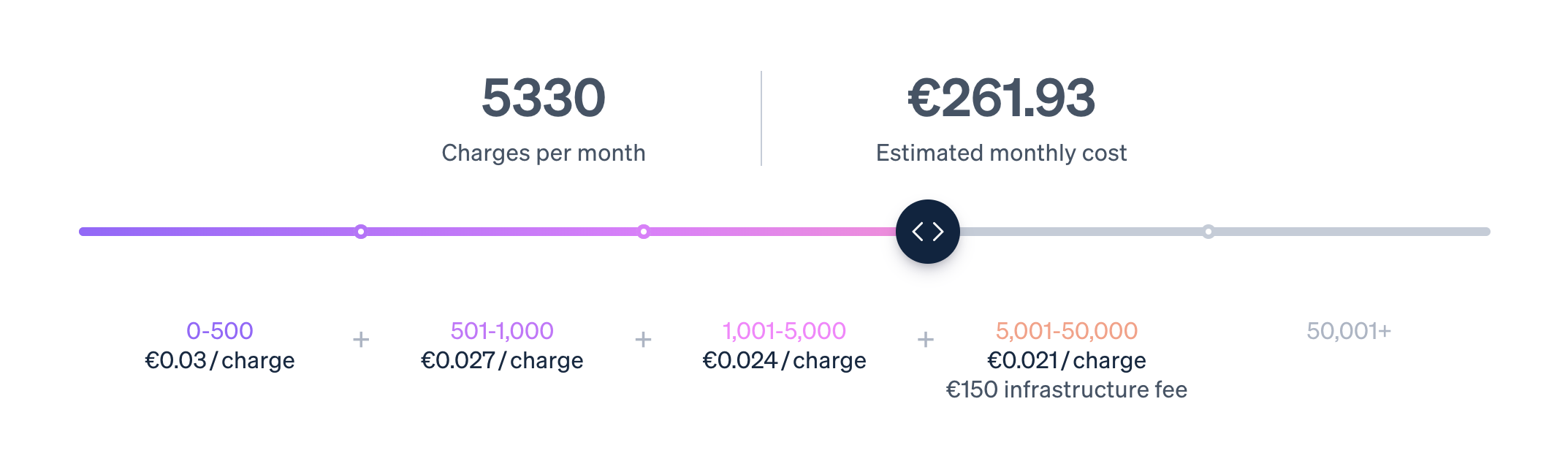Viewport: 1568px width, 472px height.
Task: Click plus icon after 0-500 tier
Action: click(361, 340)
